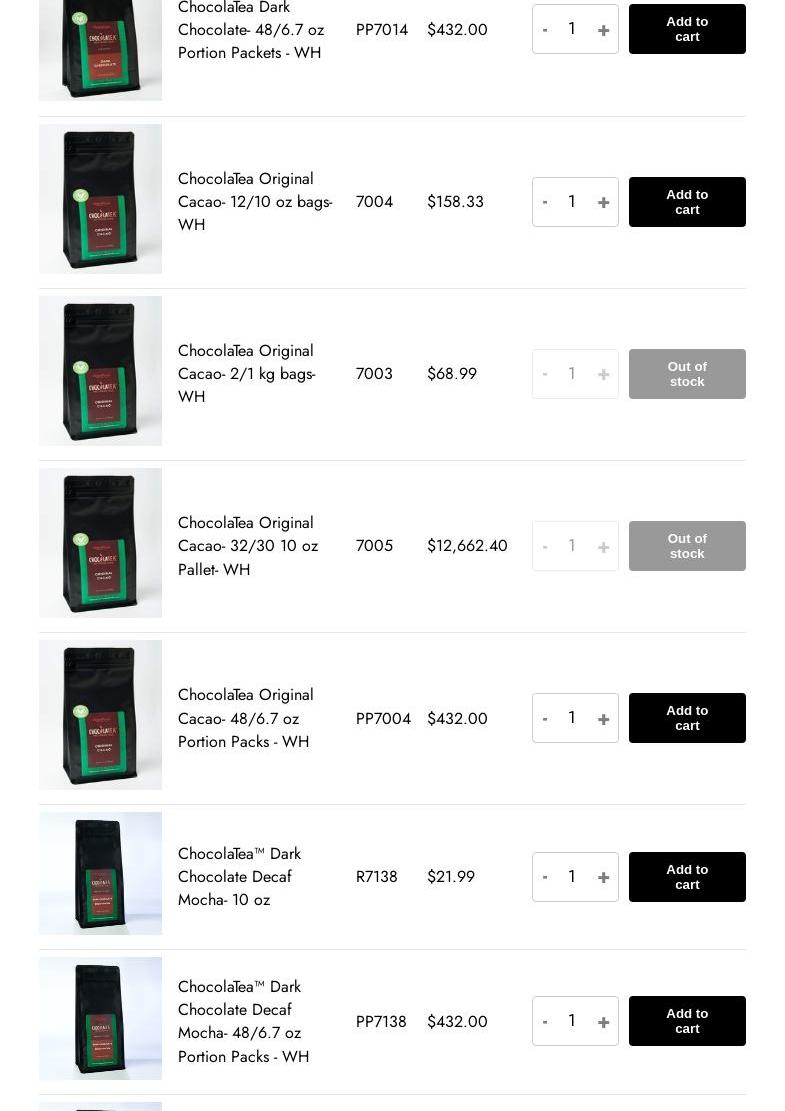The width and height of the screenshot is (785, 1111).
Task: Increase quantity of Dark Chocolate Decaf Mocha 10 oz
Action: (x=603, y=877)
